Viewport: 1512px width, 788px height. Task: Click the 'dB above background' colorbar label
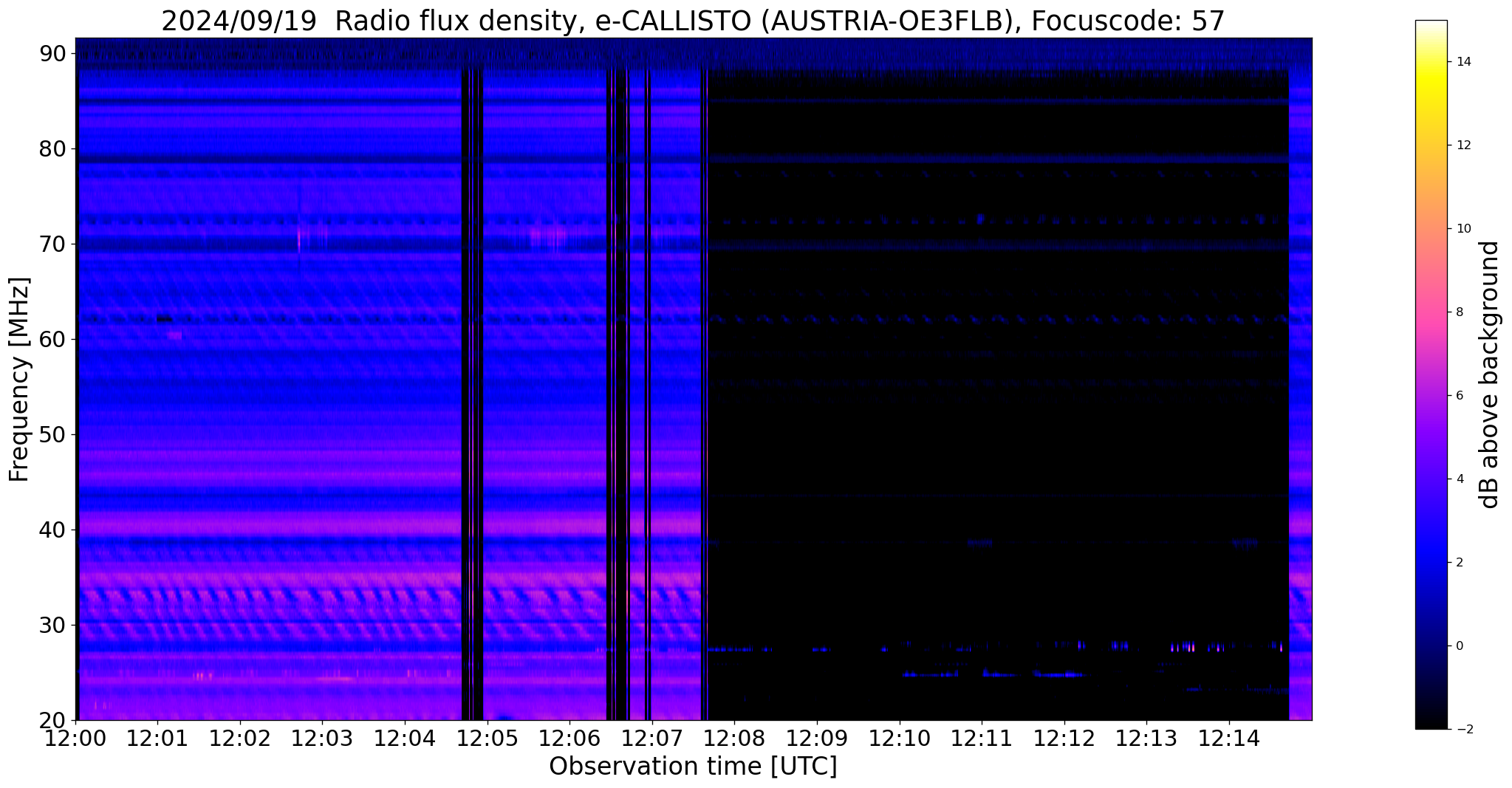click(x=1490, y=374)
